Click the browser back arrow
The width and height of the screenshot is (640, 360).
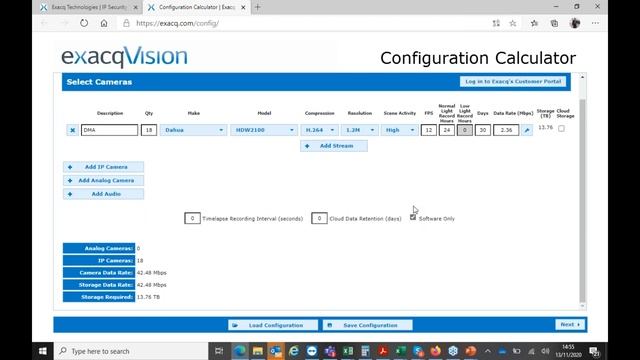click(44, 23)
